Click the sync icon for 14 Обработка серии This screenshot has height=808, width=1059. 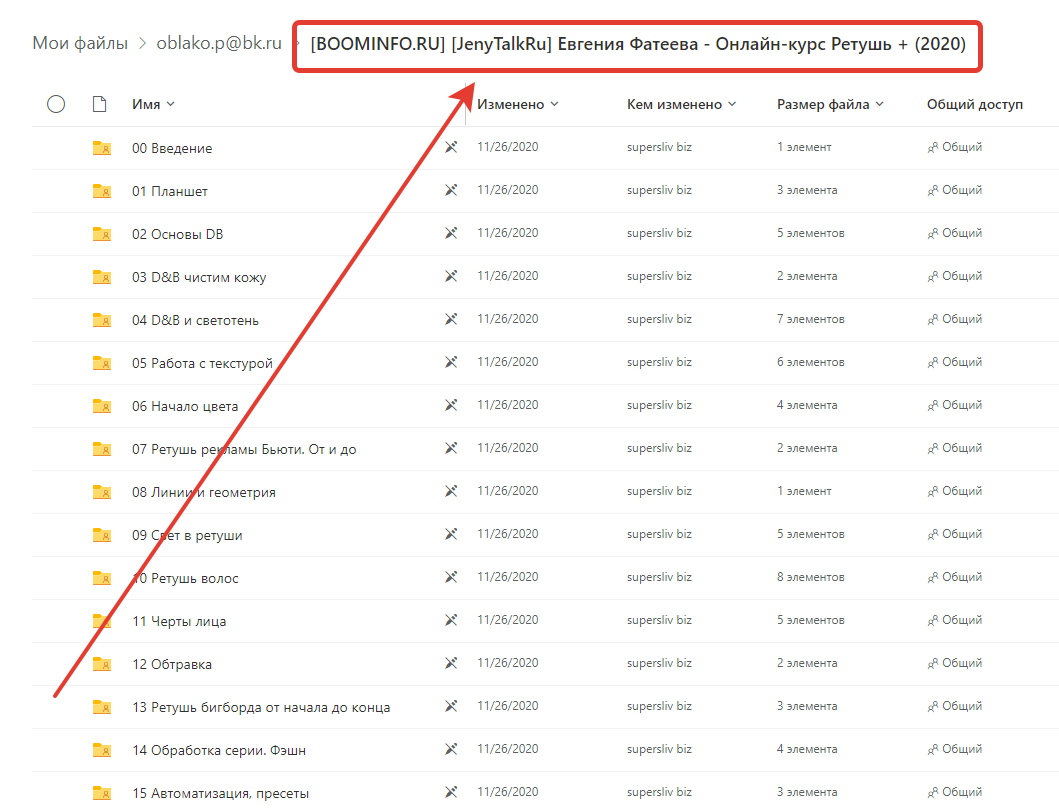click(x=451, y=749)
